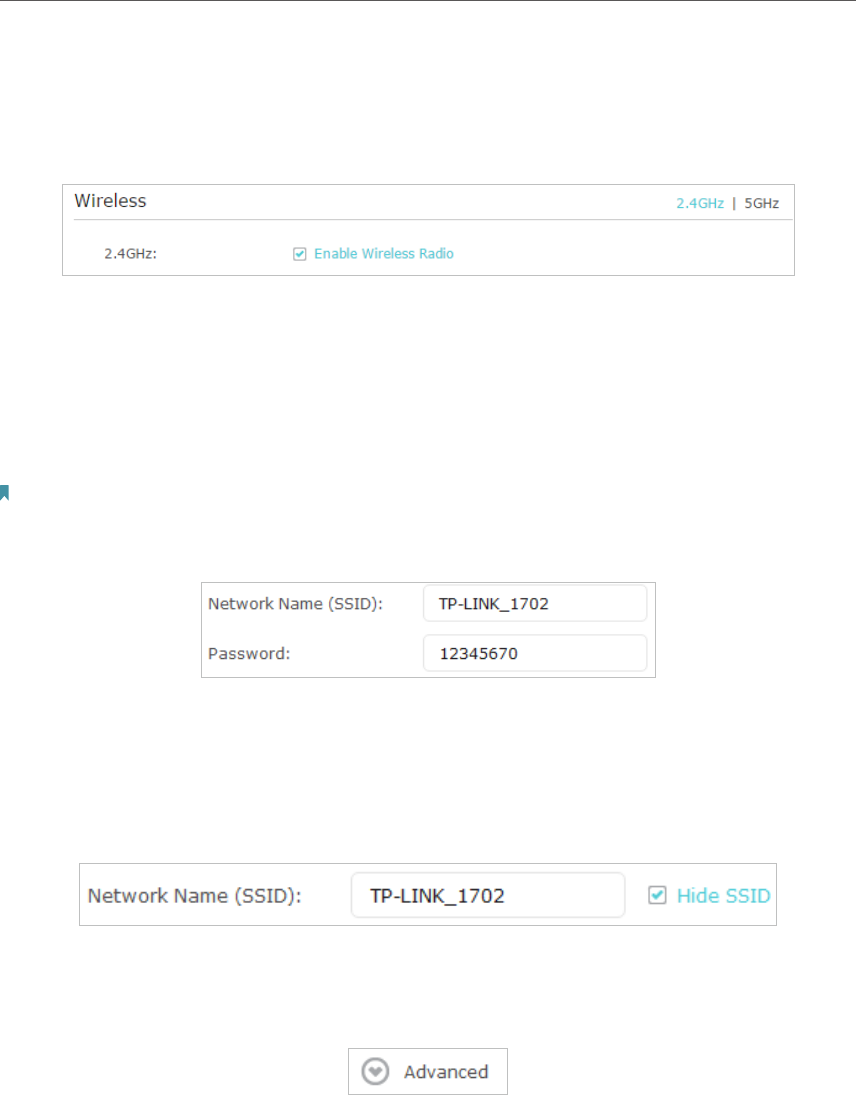Click the SSID field beside Hide SSID
Screen dimensions: 856x1095
pos(487,895)
